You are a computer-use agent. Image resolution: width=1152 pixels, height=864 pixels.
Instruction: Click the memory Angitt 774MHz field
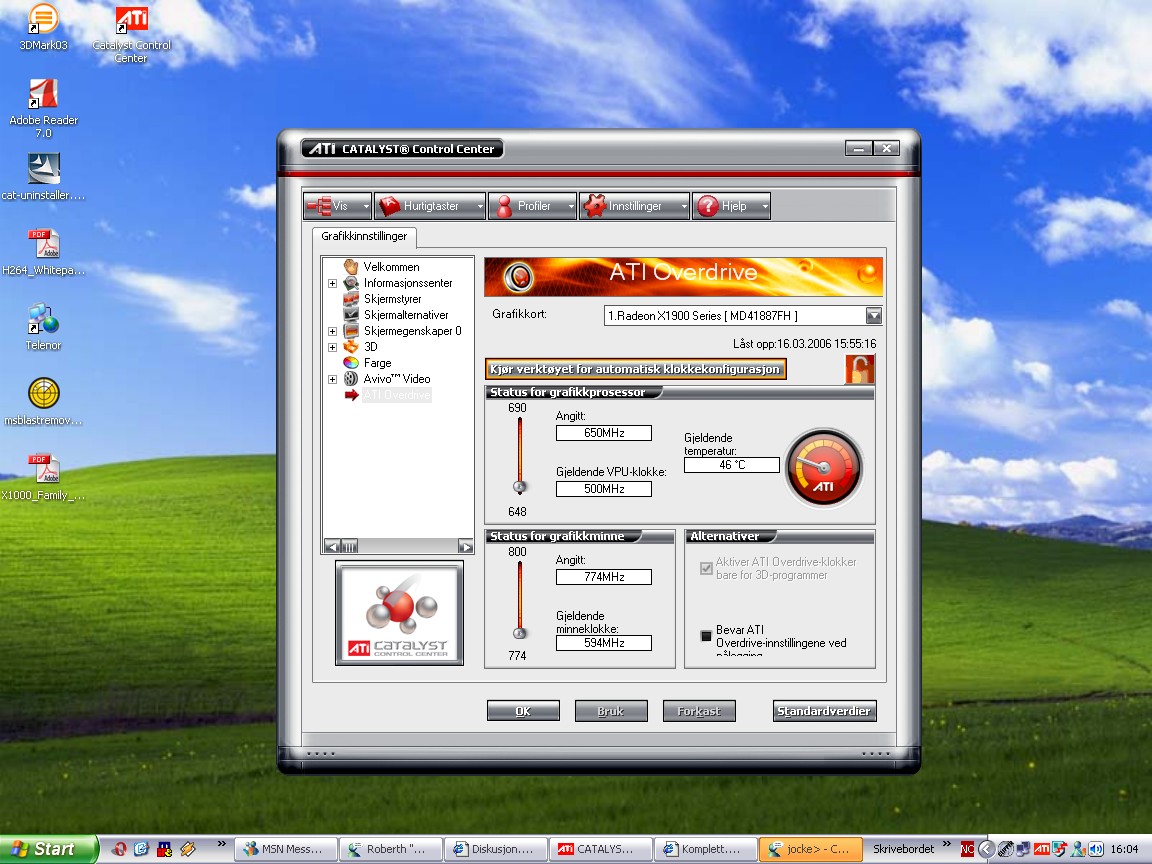604,577
